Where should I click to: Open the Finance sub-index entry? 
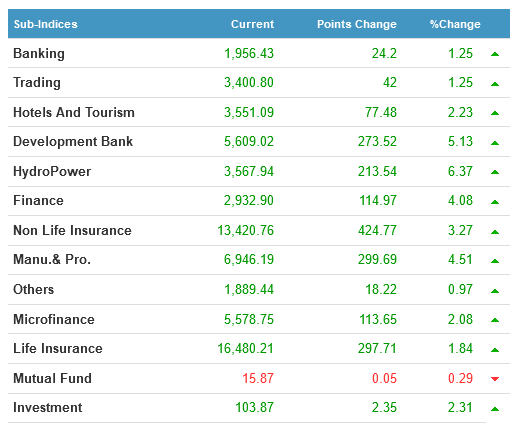(x=38, y=200)
